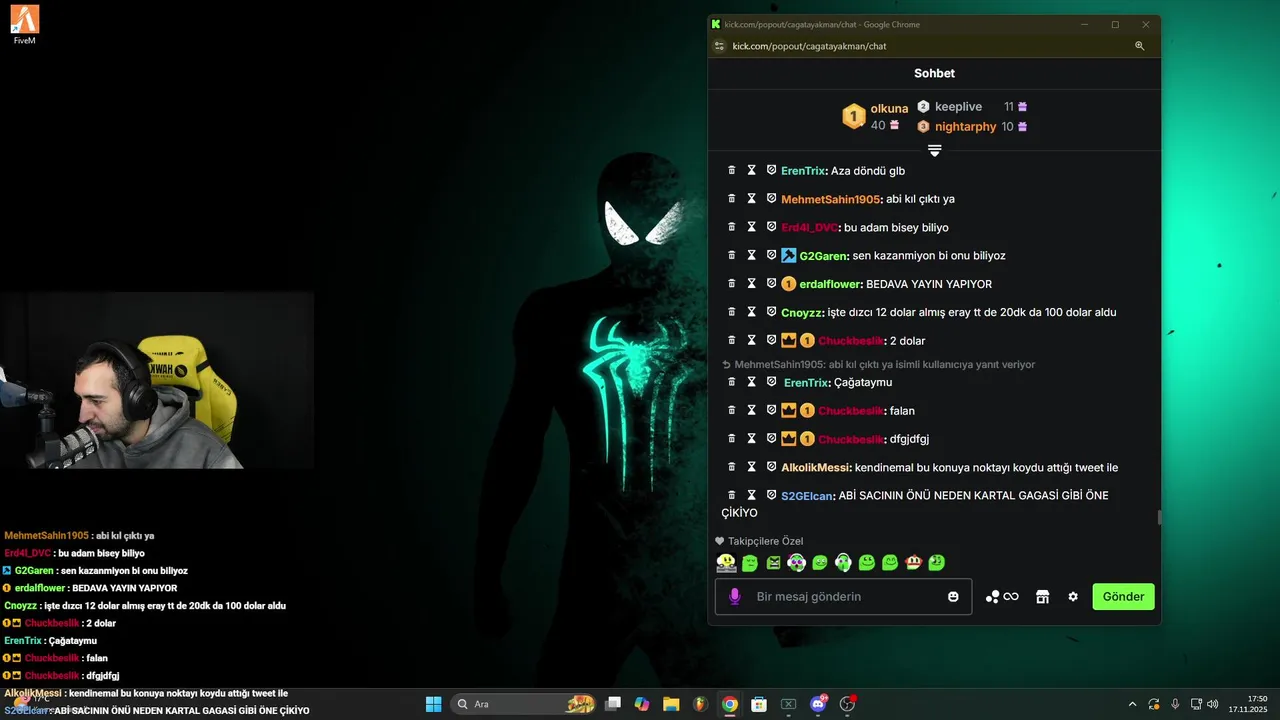1280x720 pixels.
Task: Timeout Chuckbeslik on the "2 dolar" message
Action: [751, 340]
